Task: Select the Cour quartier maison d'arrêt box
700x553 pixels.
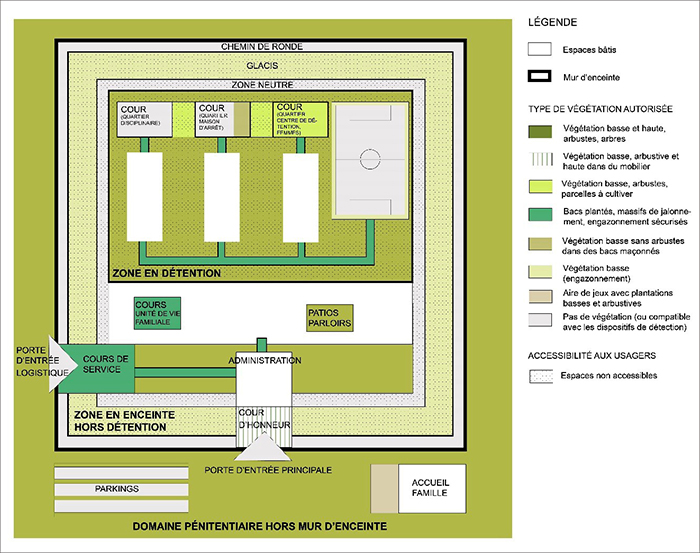Action: tap(220, 118)
